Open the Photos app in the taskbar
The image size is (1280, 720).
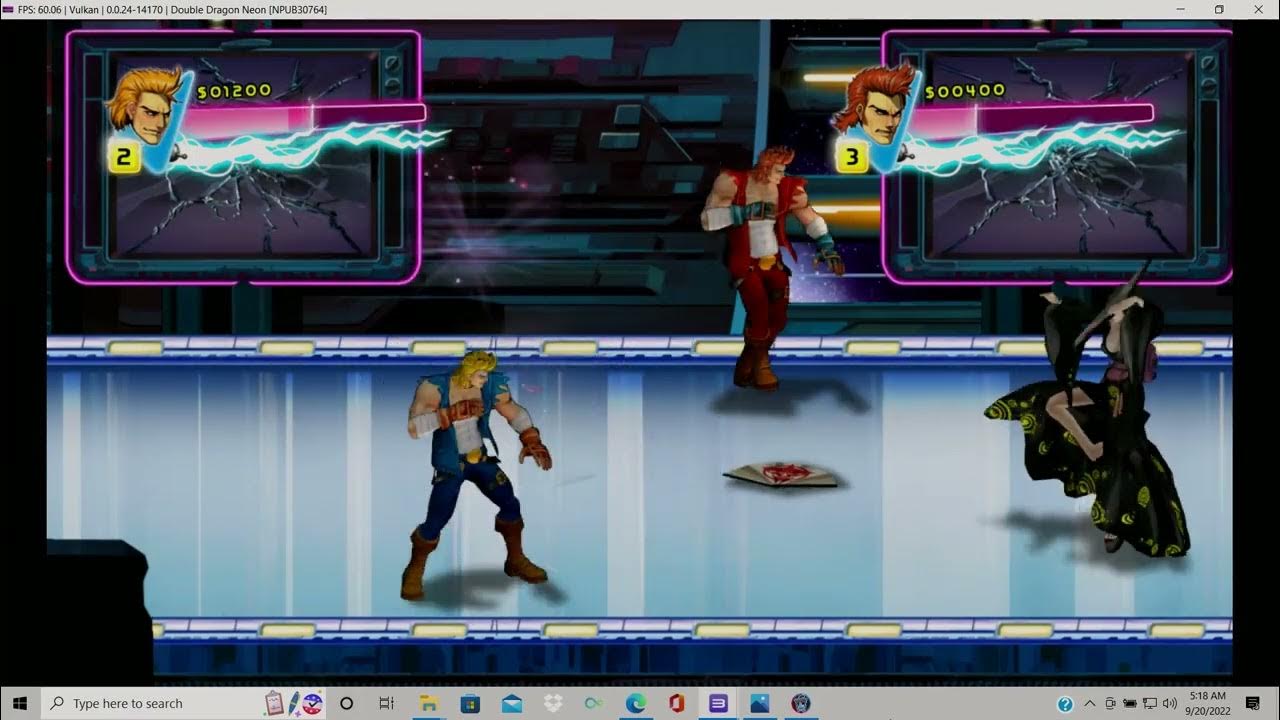(x=759, y=703)
